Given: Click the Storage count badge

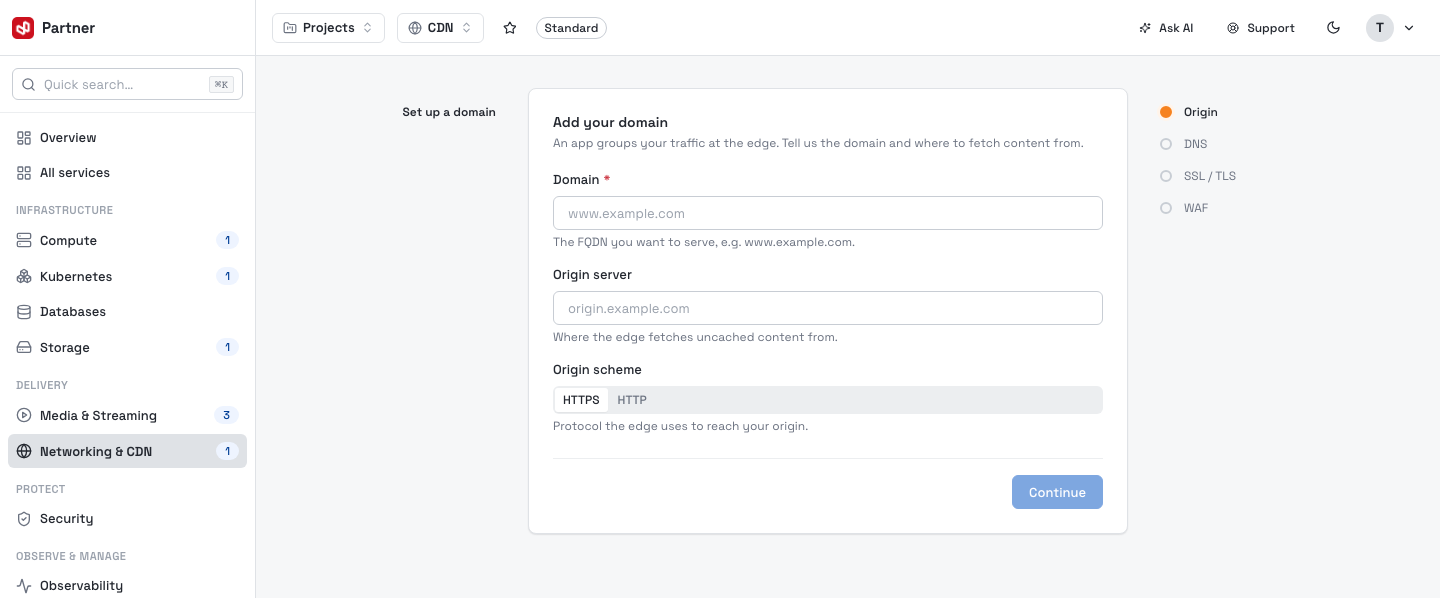Looking at the screenshot, I should point(227,348).
